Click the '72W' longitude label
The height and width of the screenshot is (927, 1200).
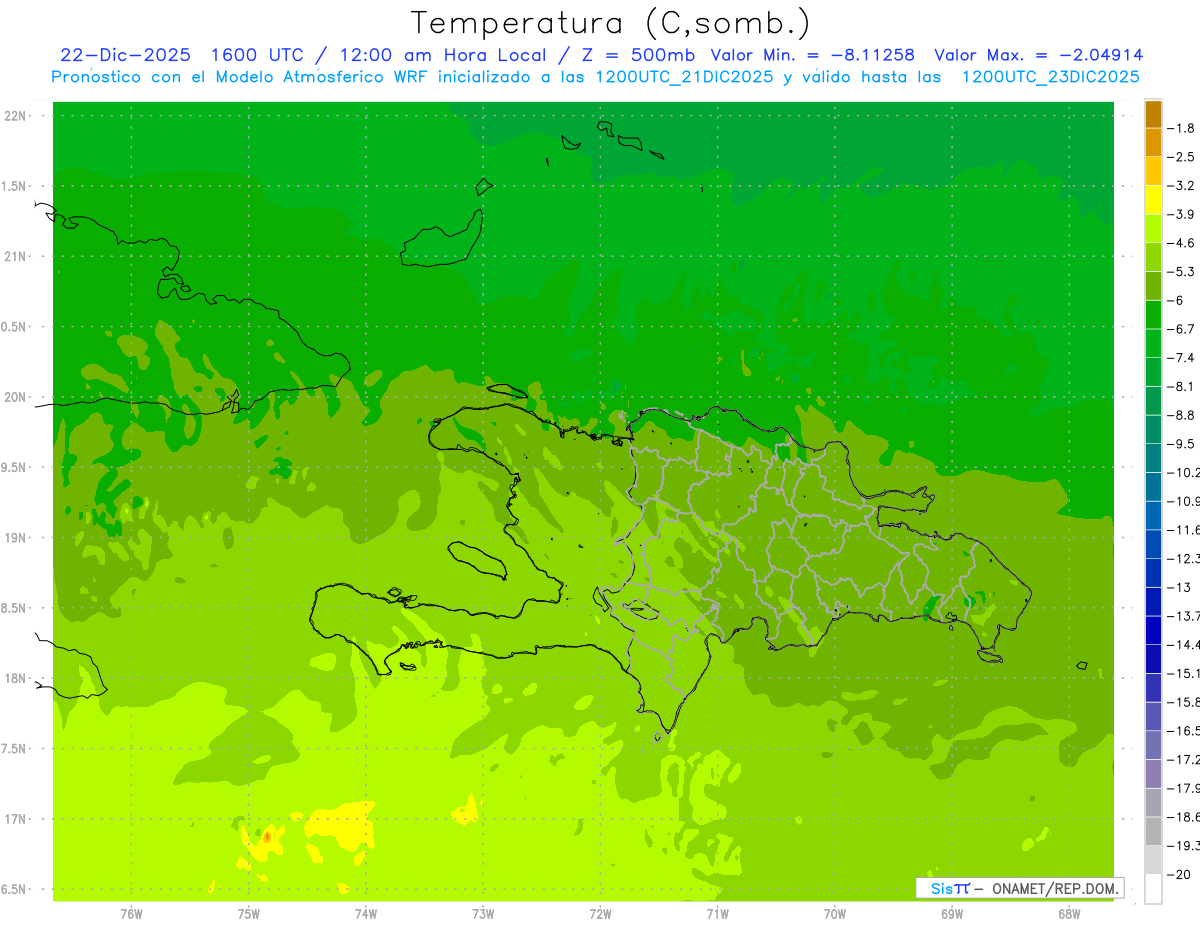(600, 914)
